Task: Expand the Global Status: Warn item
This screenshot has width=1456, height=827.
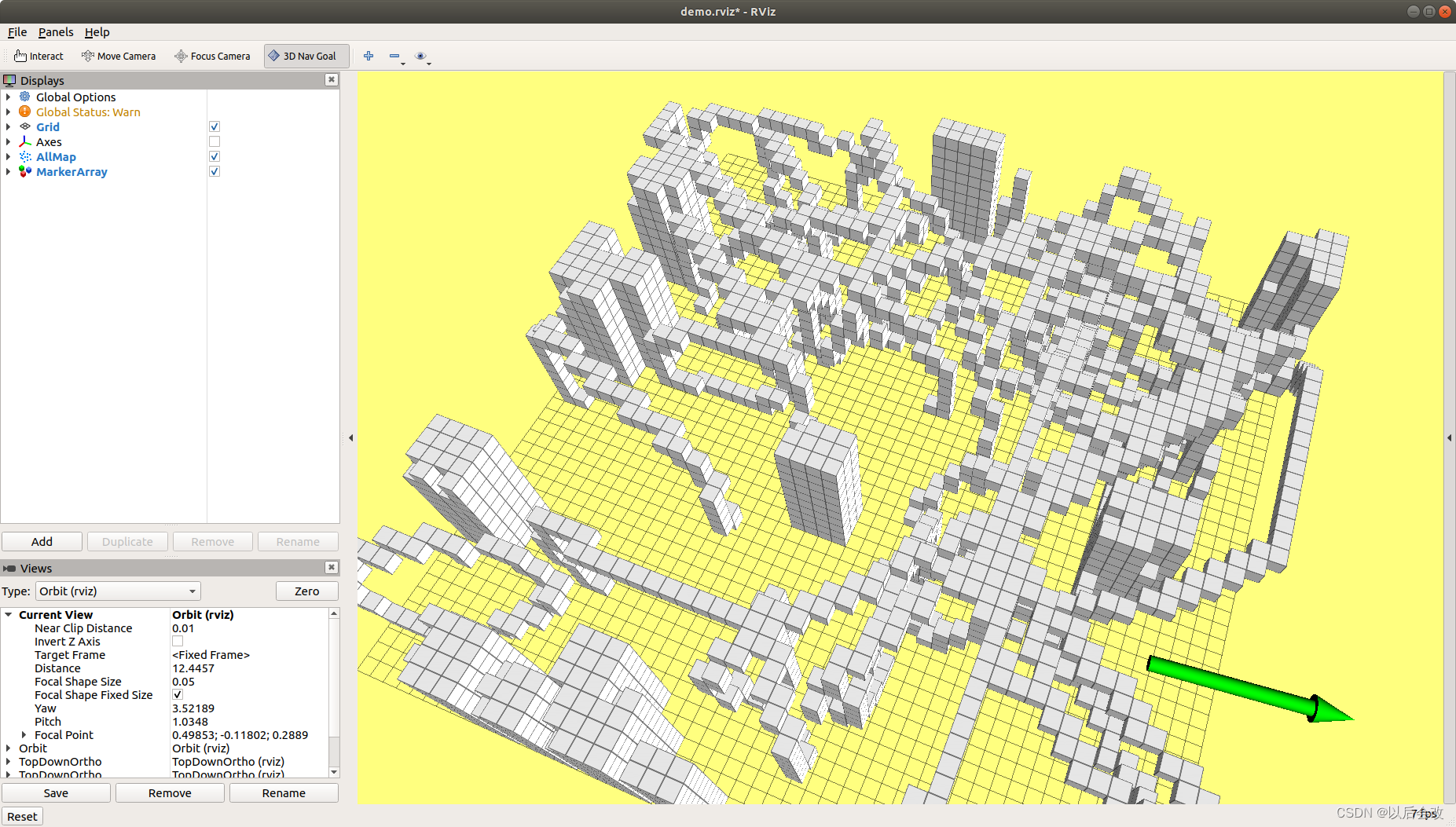Action: click(x=9, y=112)
